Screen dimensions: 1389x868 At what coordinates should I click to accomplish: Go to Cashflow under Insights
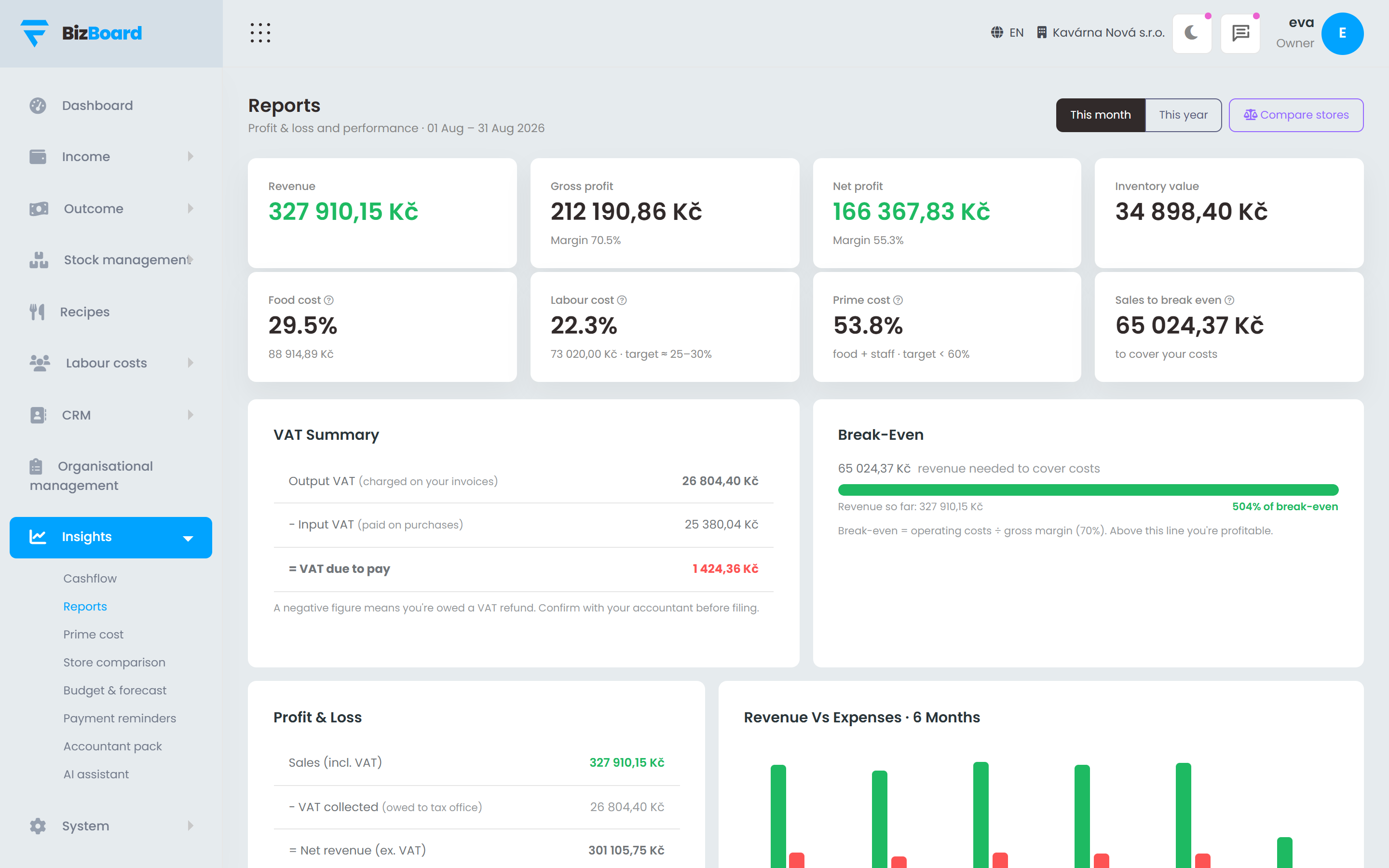90,579
